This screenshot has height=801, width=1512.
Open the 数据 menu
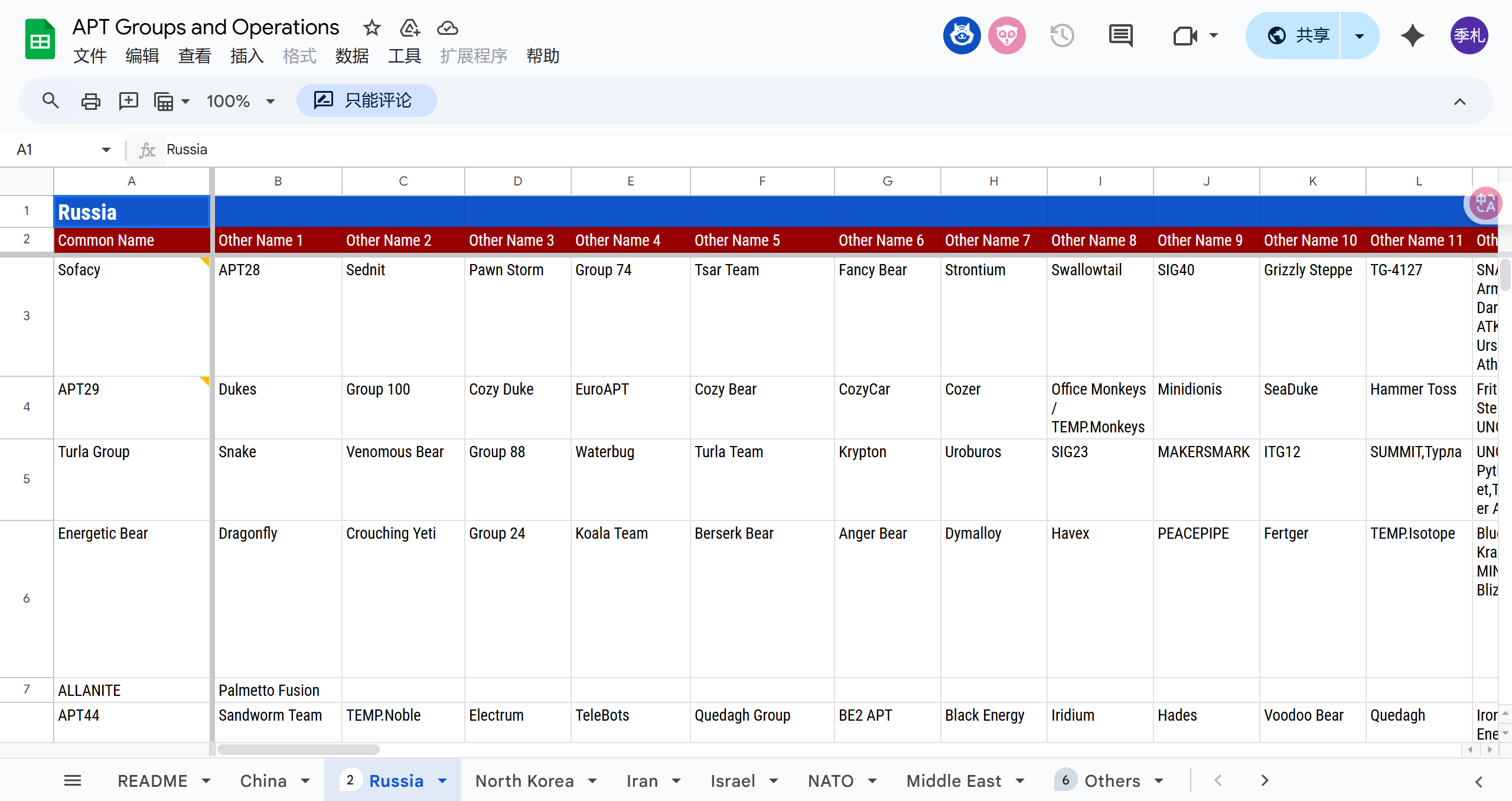coord(351,56)
